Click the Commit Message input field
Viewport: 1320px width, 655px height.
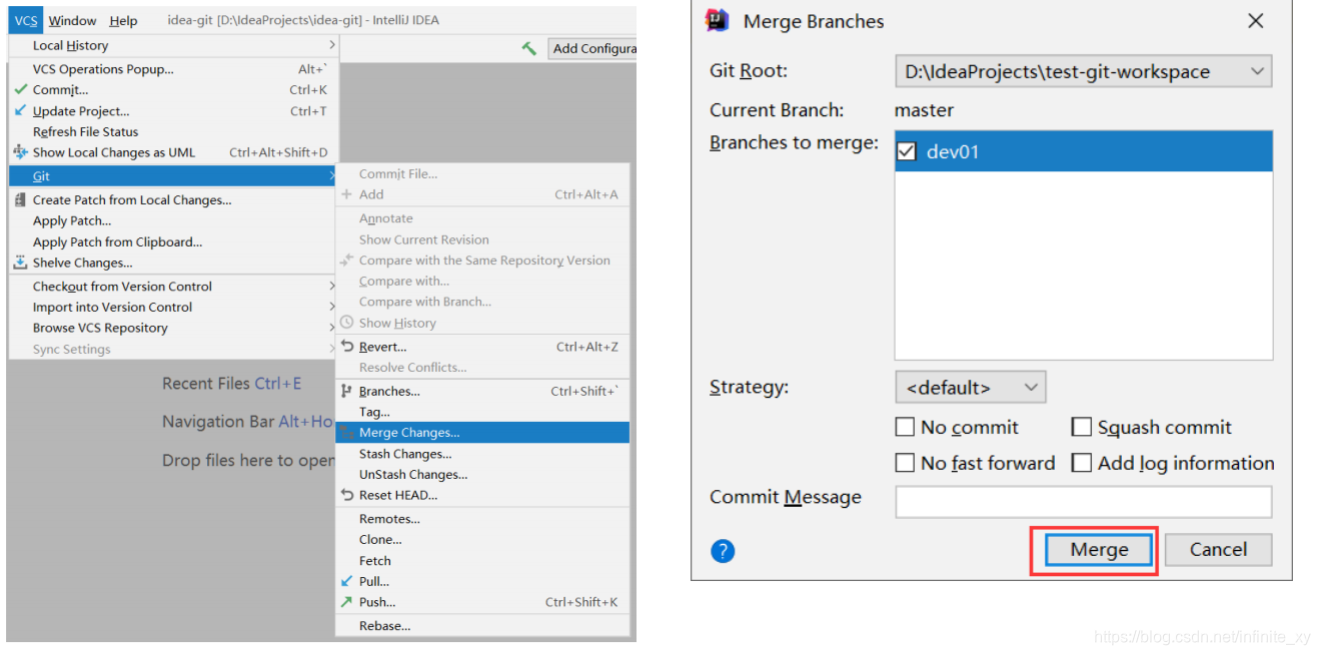1083,501
